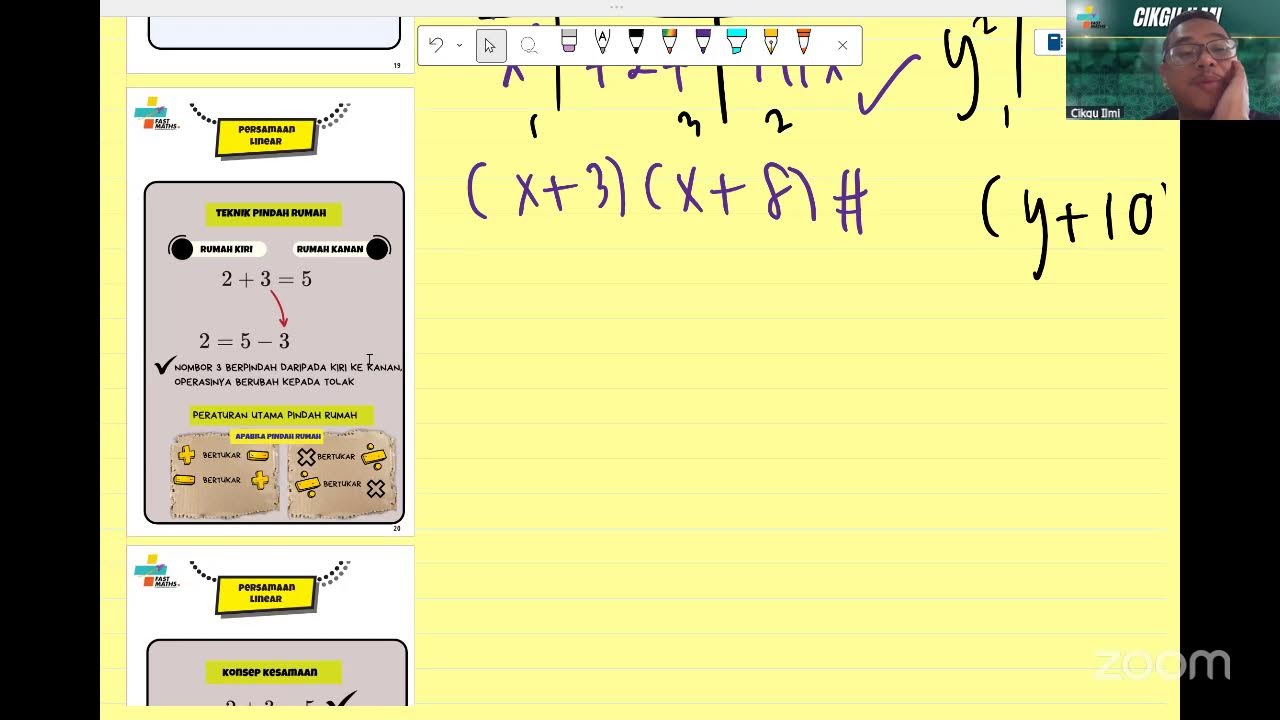Select the Lasso select tool
This screenshot has height=720, width=1280.
click(529, 45)
